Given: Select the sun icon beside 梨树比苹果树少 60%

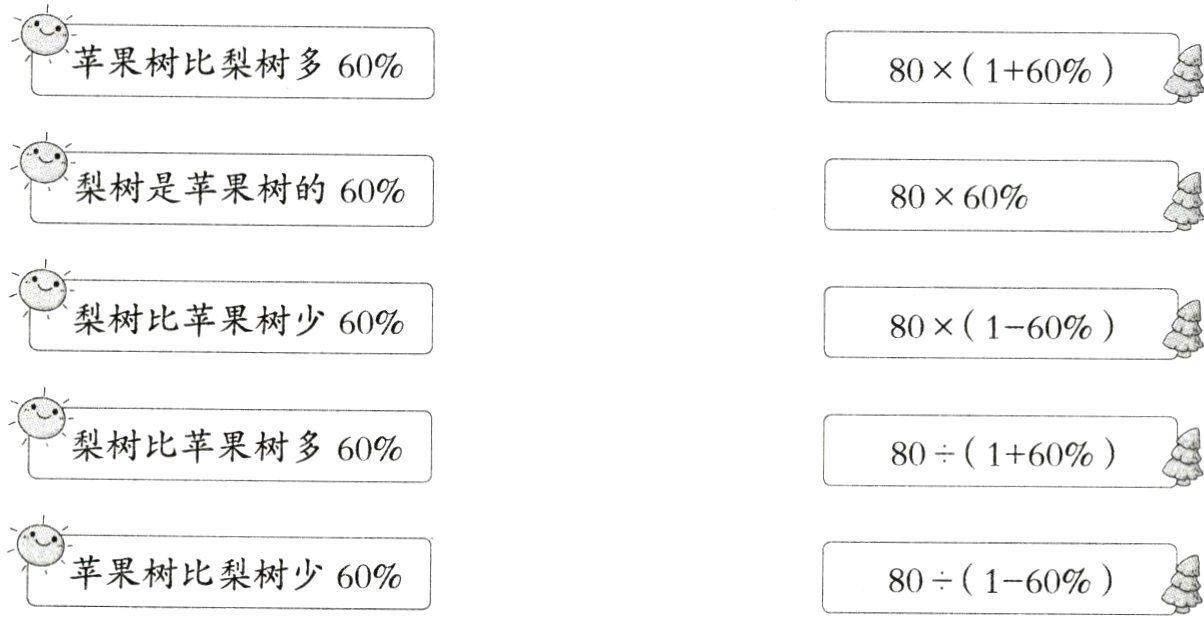Looking at the screenshot, I should coord(42,290).
